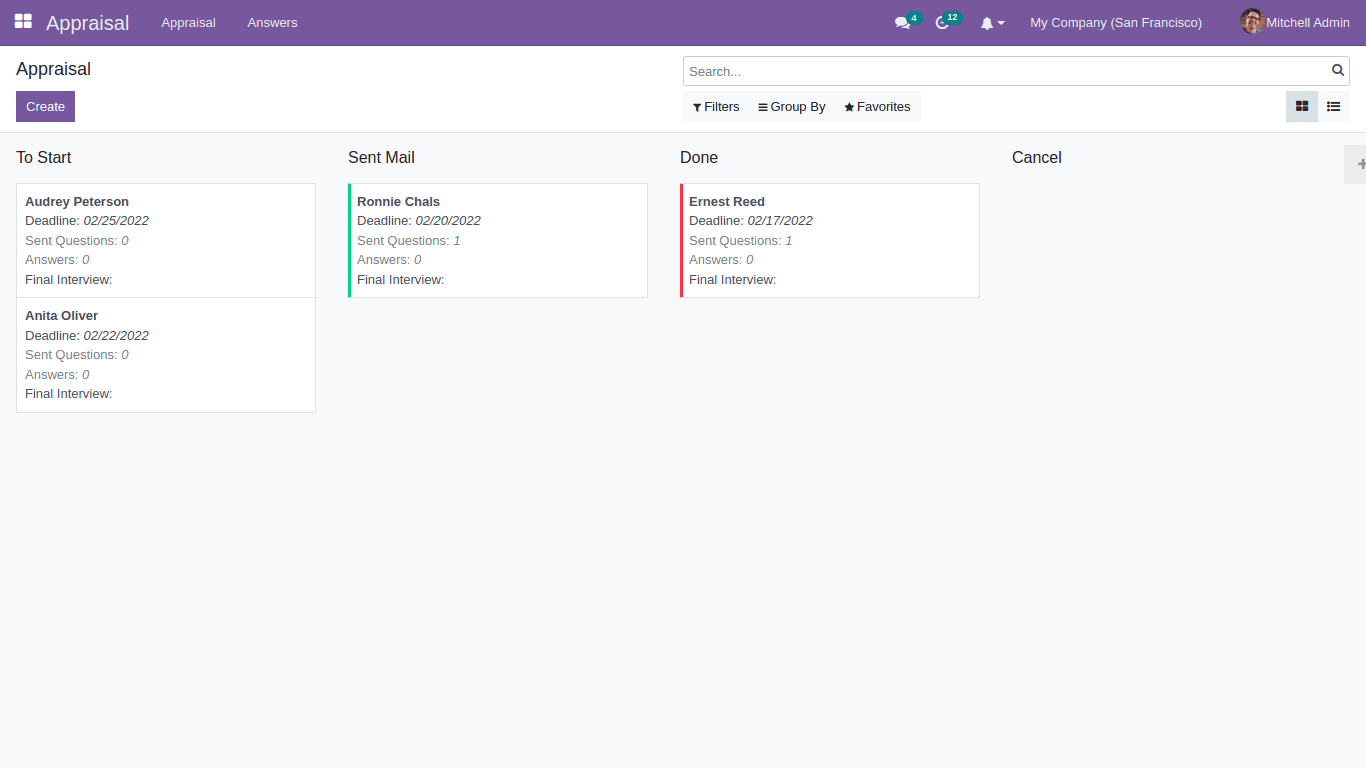Open Ernest Reed's appraisal card
The height and width of the screenshot is (768, 1366).
829,240
